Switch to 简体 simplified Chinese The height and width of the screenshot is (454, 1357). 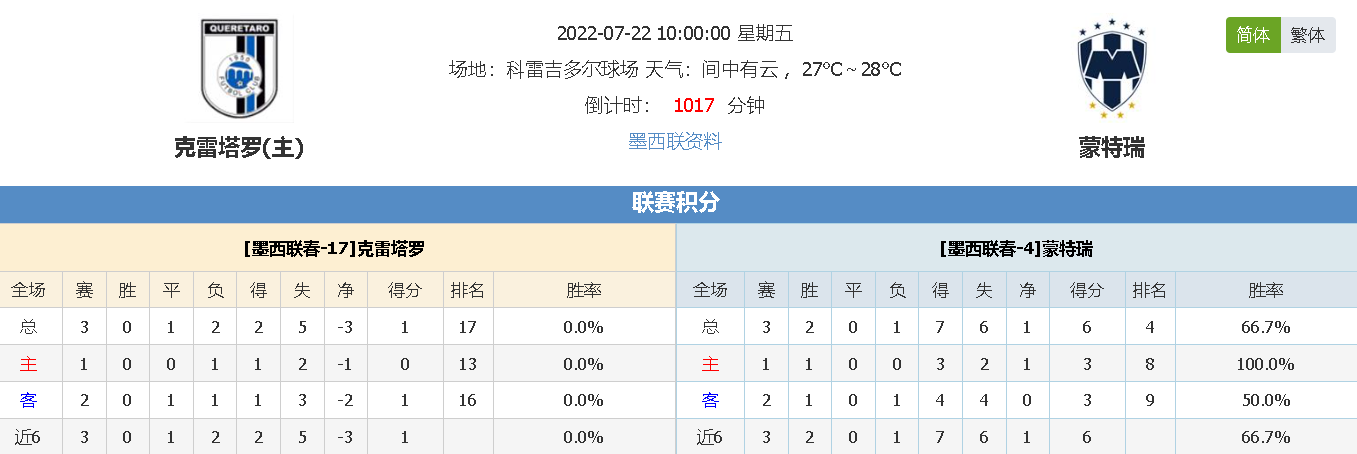[x=1253, y=35]
